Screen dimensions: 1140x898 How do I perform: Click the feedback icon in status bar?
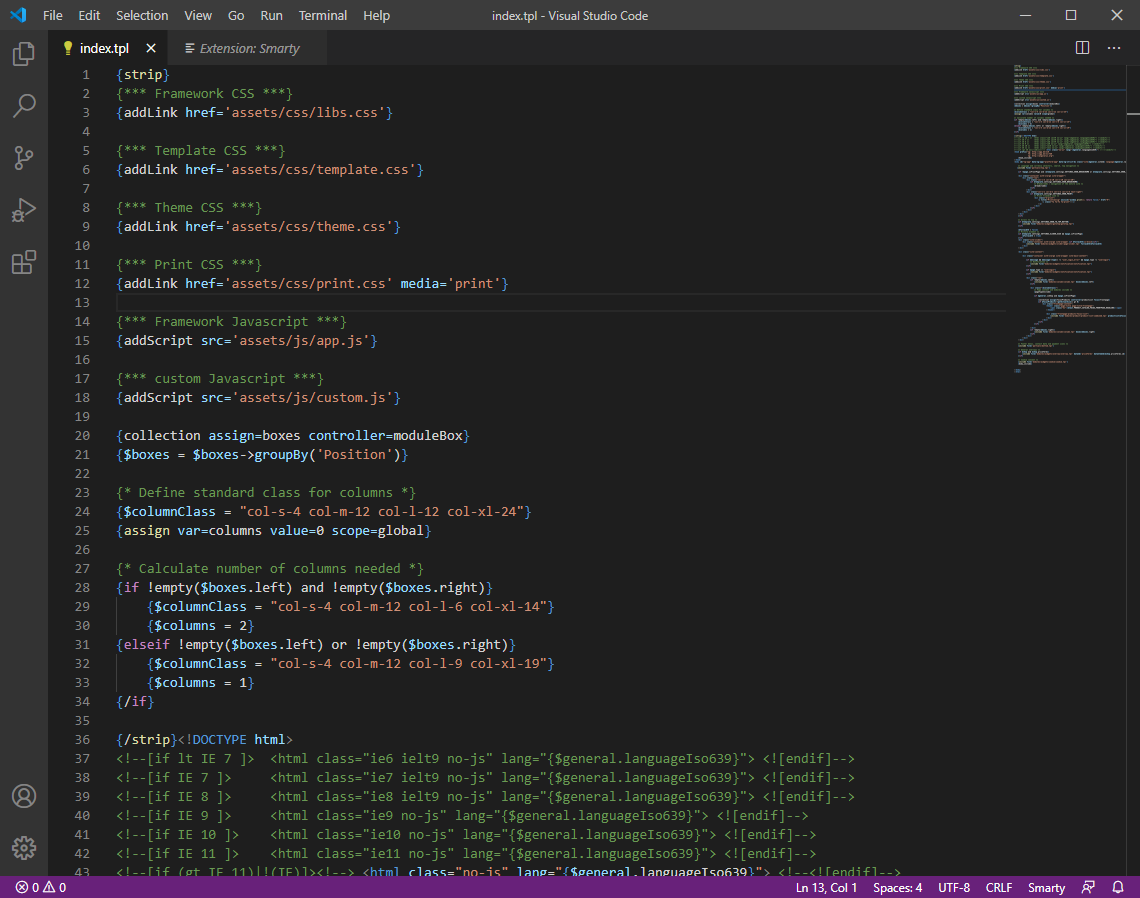tap(1088, 887)
